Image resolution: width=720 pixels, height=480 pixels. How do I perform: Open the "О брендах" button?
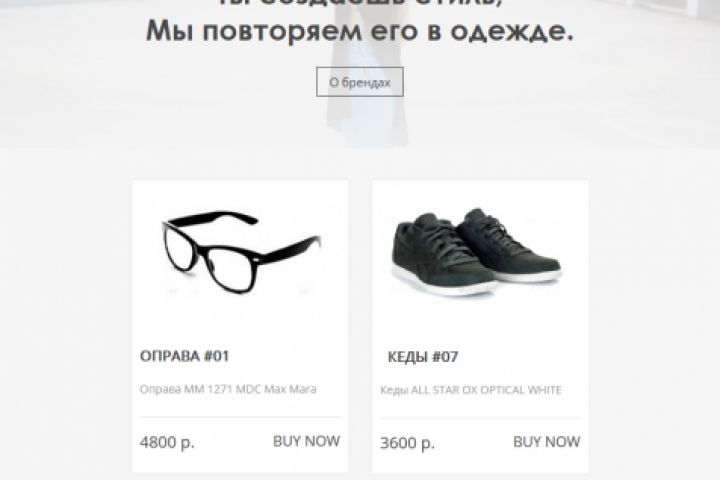coord(360,82)
